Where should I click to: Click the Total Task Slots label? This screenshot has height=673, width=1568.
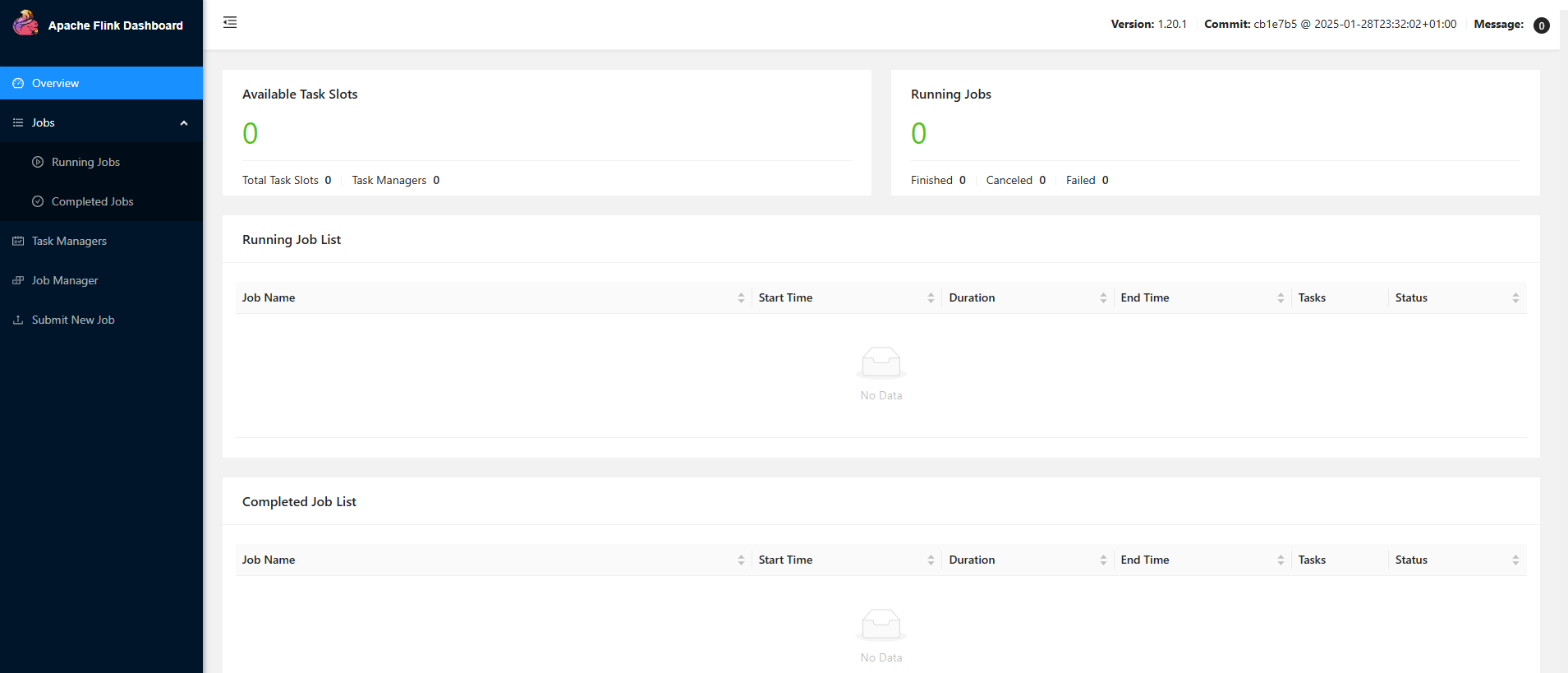280,180
